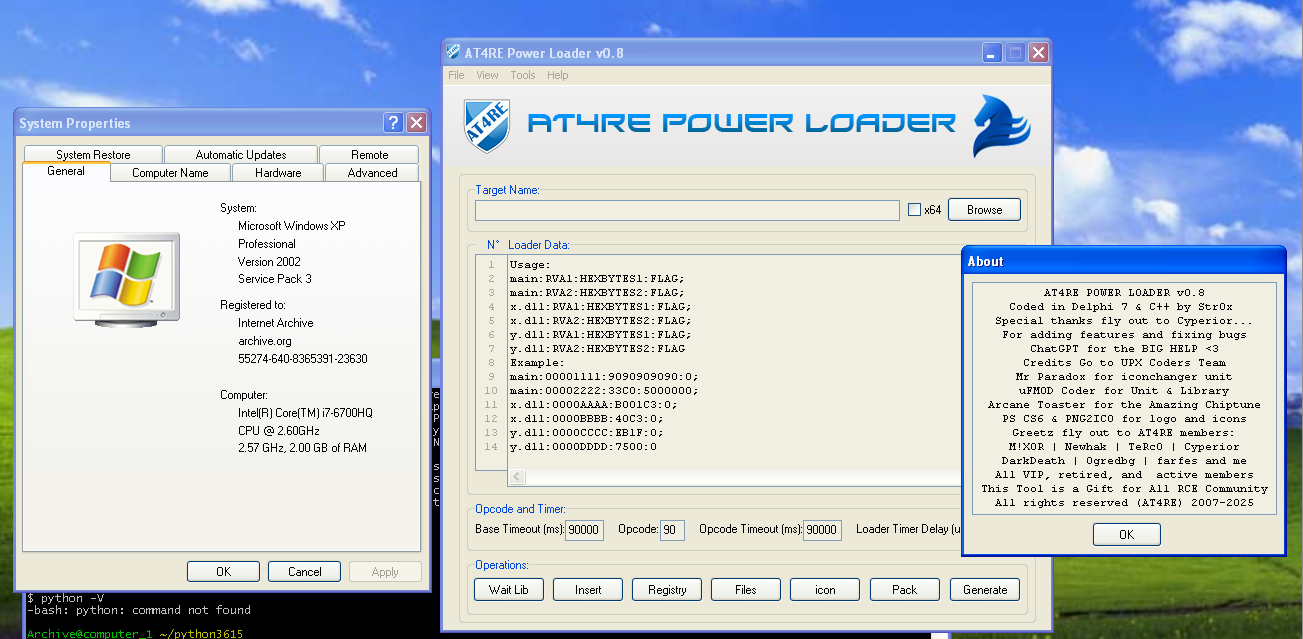This screenshot has width=1303, height=639.
Task: Switch to the Computer Name tab
Action: click(170, 173)
